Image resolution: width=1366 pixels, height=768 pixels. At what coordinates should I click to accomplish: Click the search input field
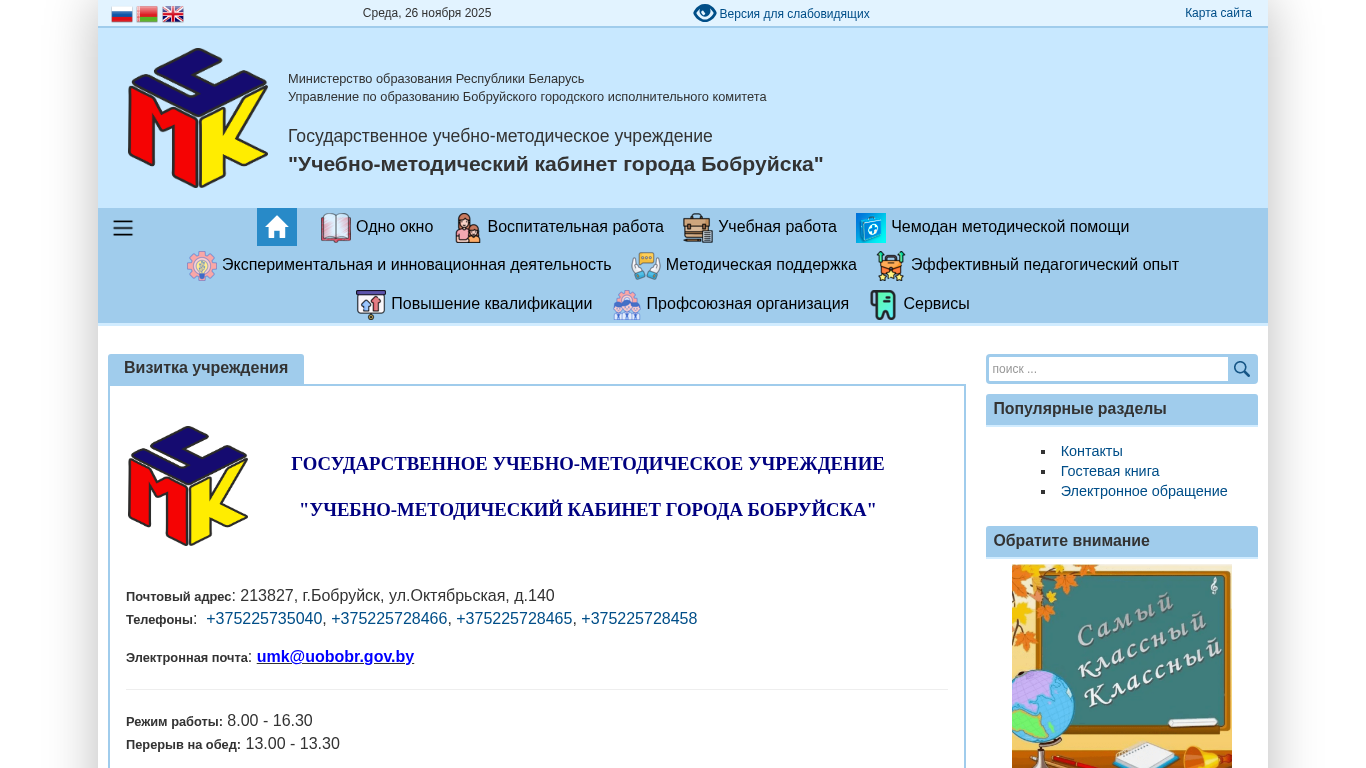tap(1108, 369)
